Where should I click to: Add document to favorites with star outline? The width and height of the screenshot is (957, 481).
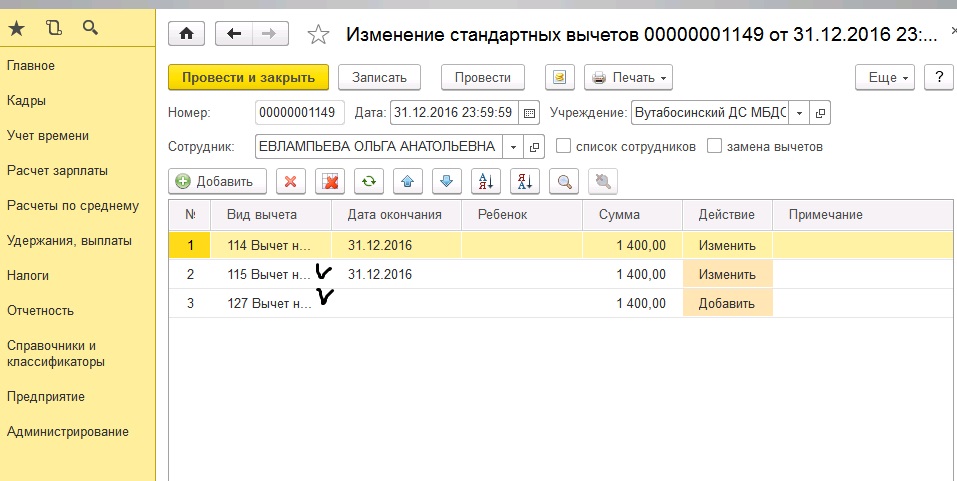click(x=318, y=35)
